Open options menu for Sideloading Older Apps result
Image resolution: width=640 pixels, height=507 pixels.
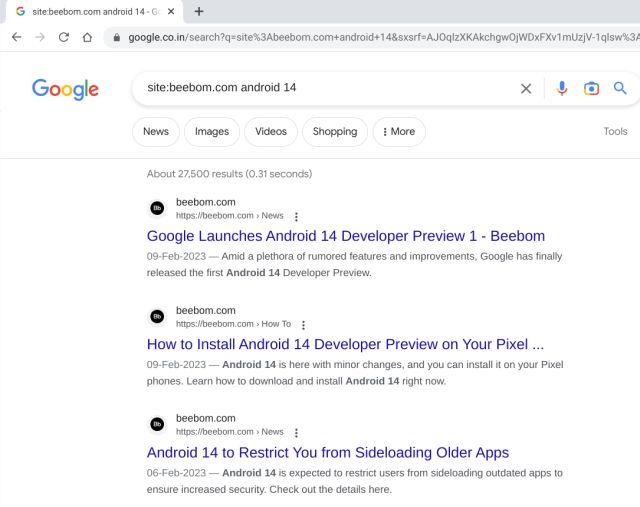click(x=296, y=433)
